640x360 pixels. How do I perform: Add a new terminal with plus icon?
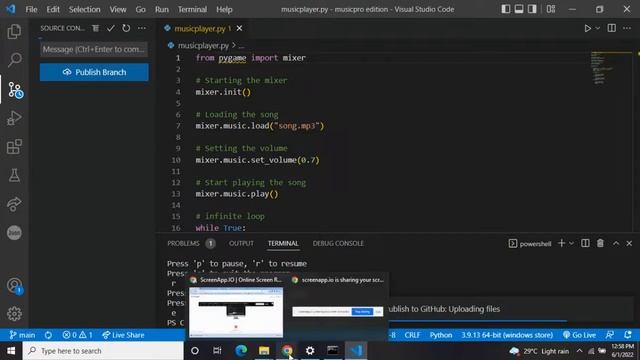pos(561,243)
